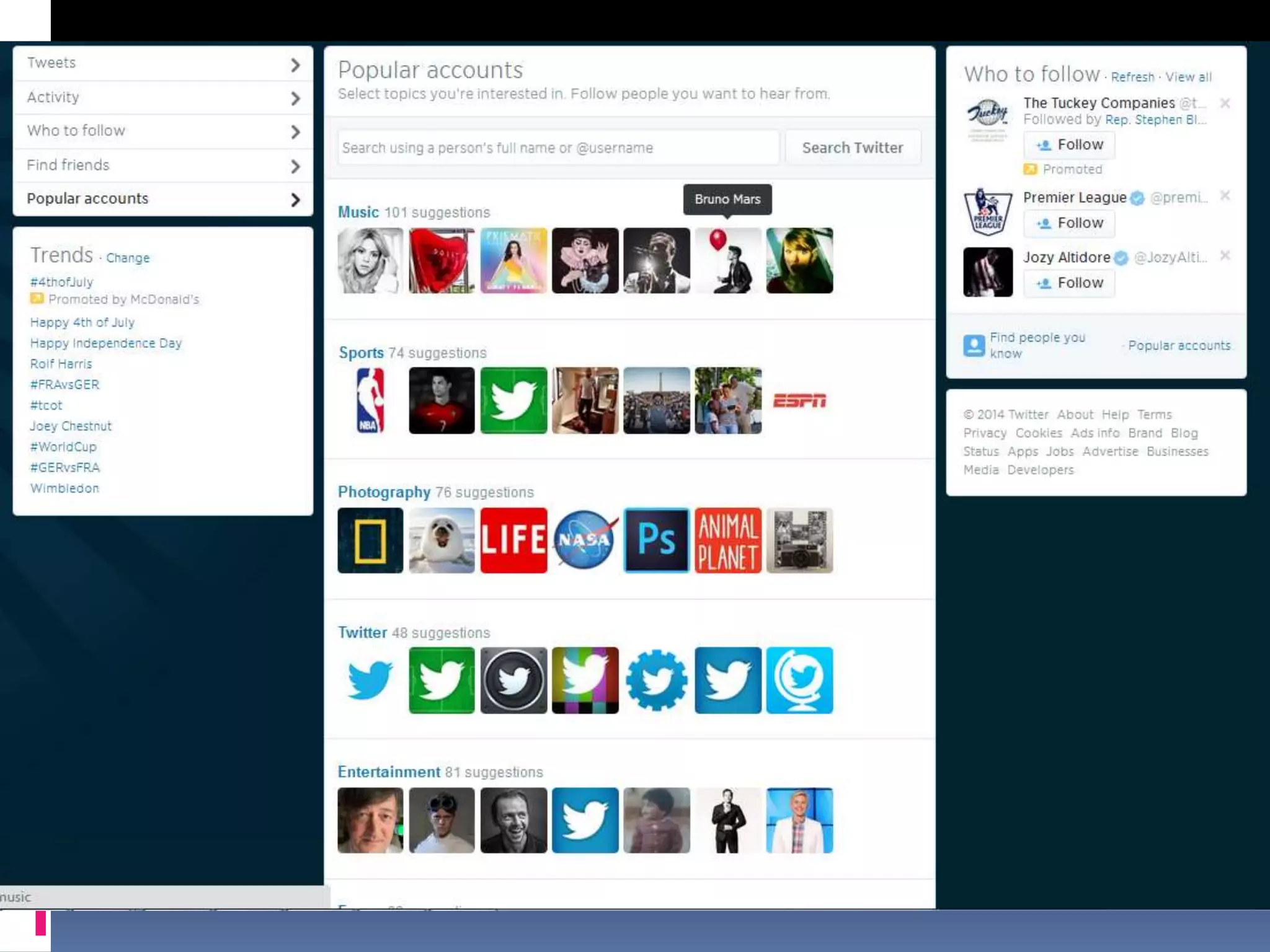Image resolution: width=1270 pixels, height=952 pixels.
Task: Select the vintage camera avatar in Photography
Action: coord(799,540)
